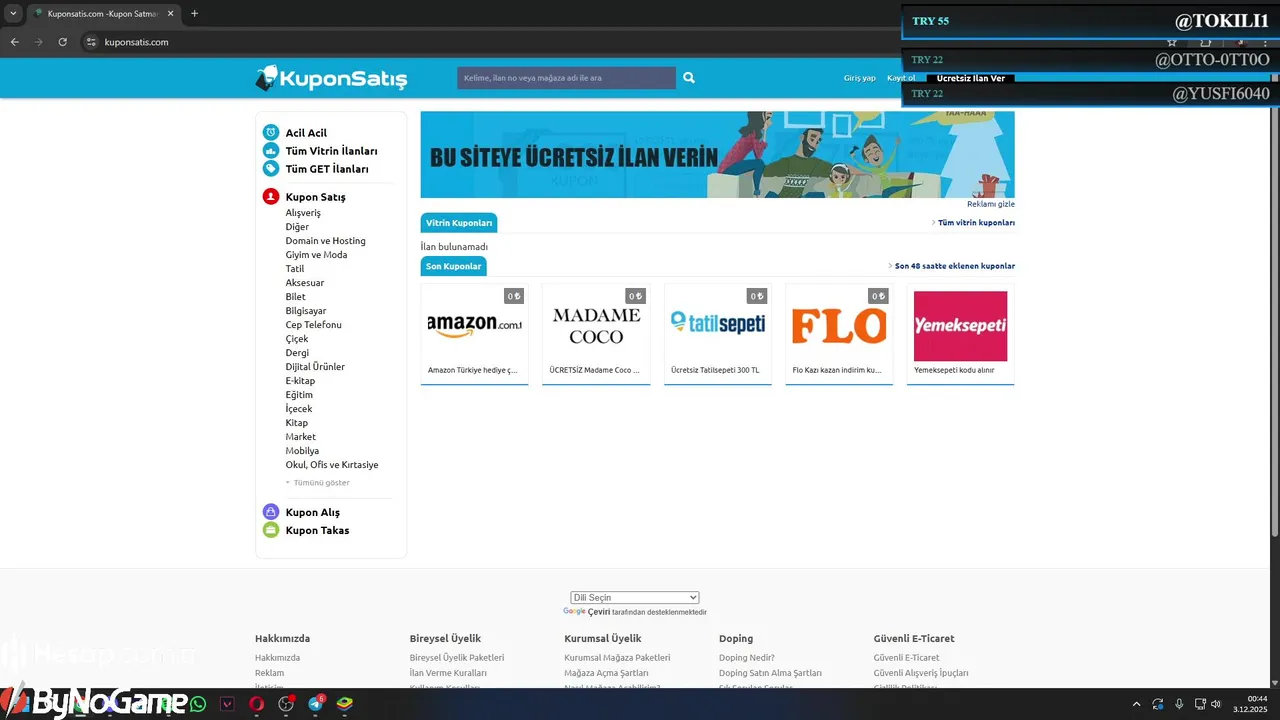Image resolution: width=1280 pixels, height=720 pixels.
Task: Show hidden system tray icons
Action: pos(1136,704)
